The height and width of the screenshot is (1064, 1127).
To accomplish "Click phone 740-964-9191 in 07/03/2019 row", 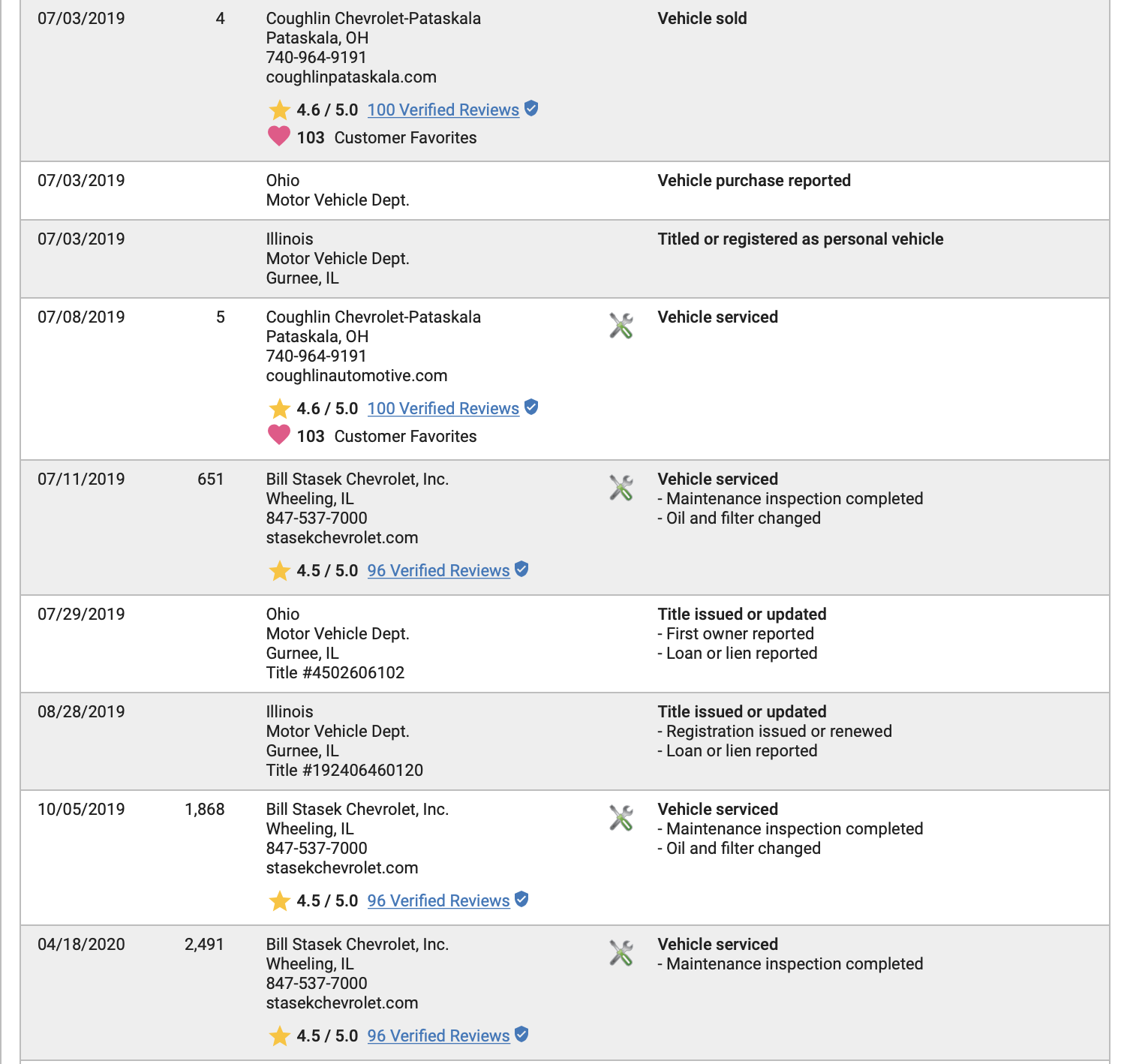I will [317, 58].
